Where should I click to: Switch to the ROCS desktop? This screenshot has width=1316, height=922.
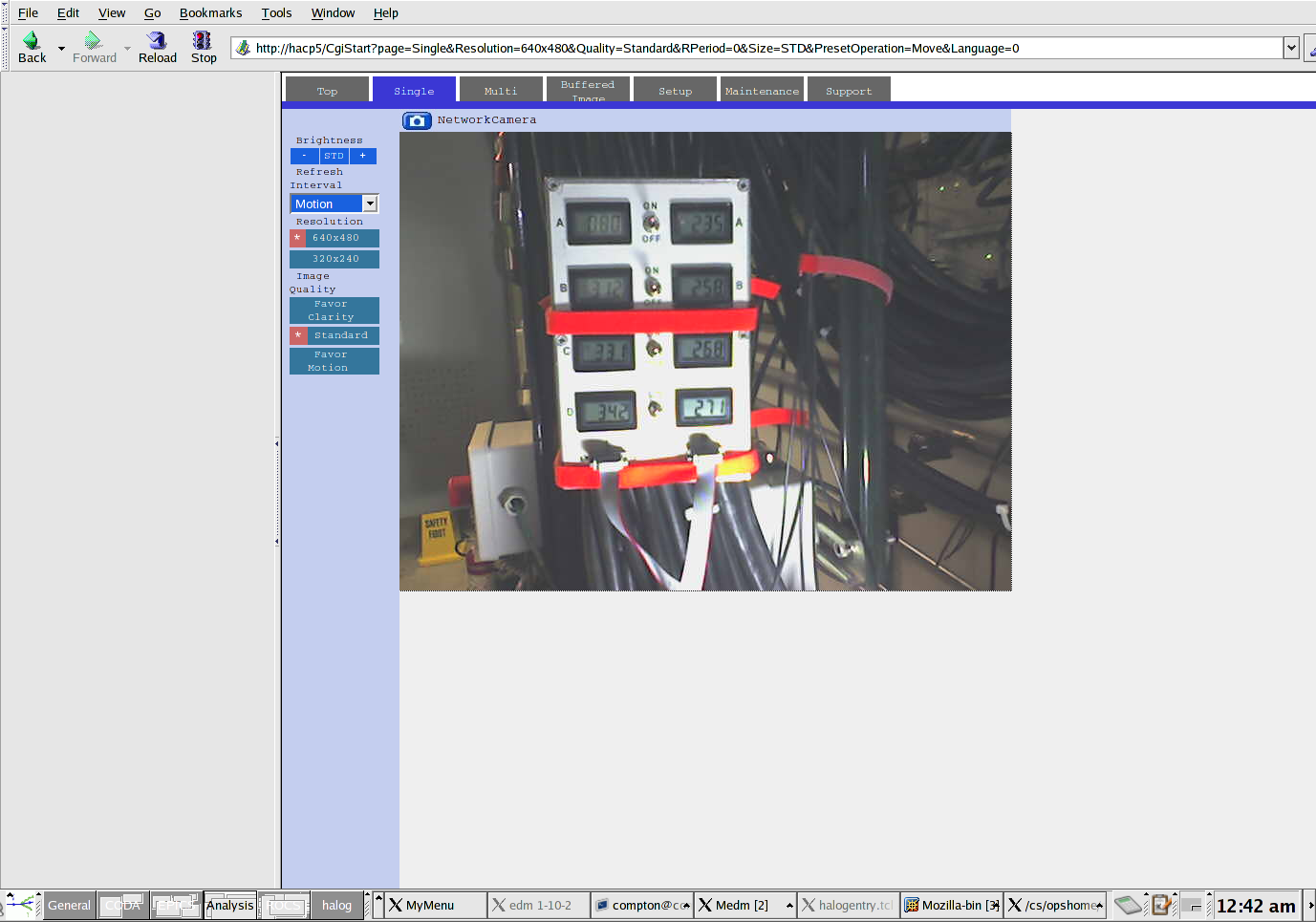(284, 905)
